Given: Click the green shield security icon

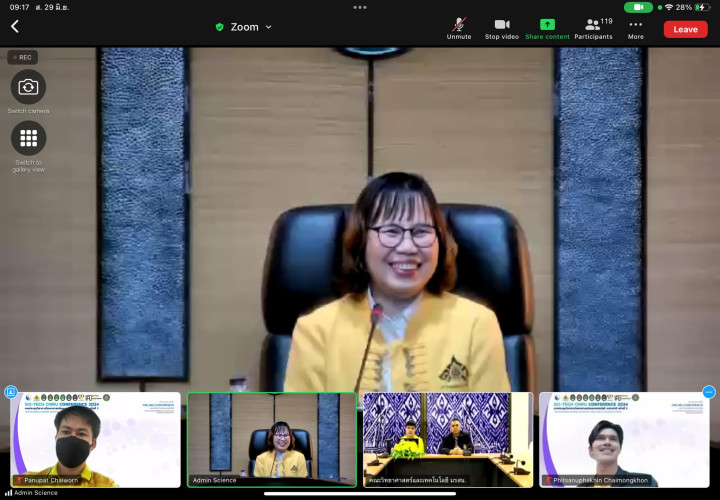Looking at the screenshot, I should pyautogui.click(x=219, y=27).
